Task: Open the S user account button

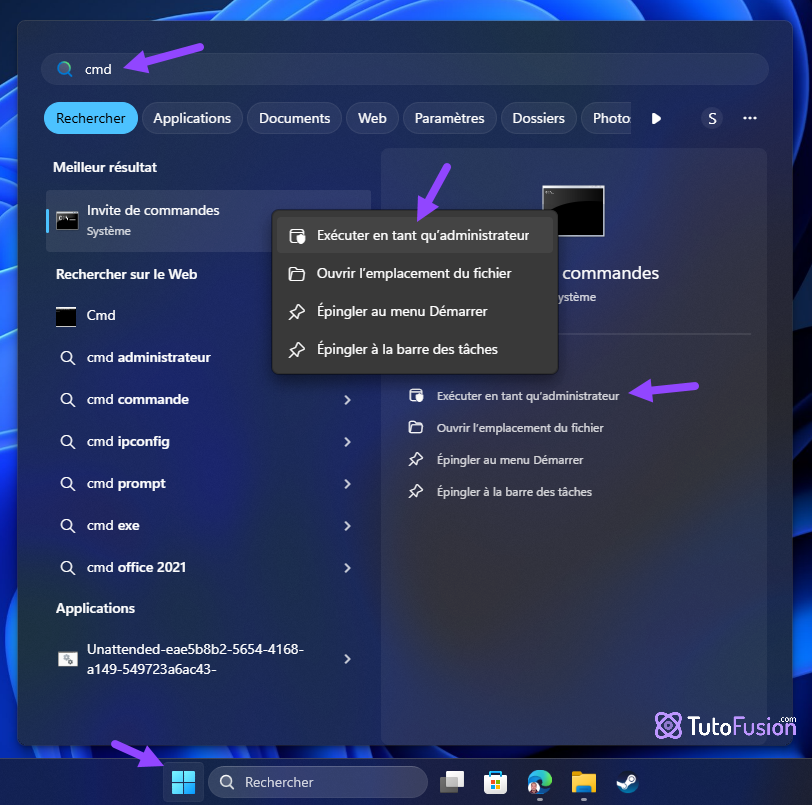Action: pos(712,119)
